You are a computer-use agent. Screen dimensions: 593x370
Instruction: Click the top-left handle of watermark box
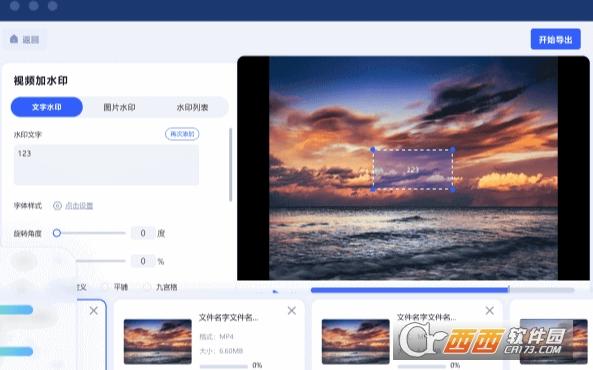373,150
